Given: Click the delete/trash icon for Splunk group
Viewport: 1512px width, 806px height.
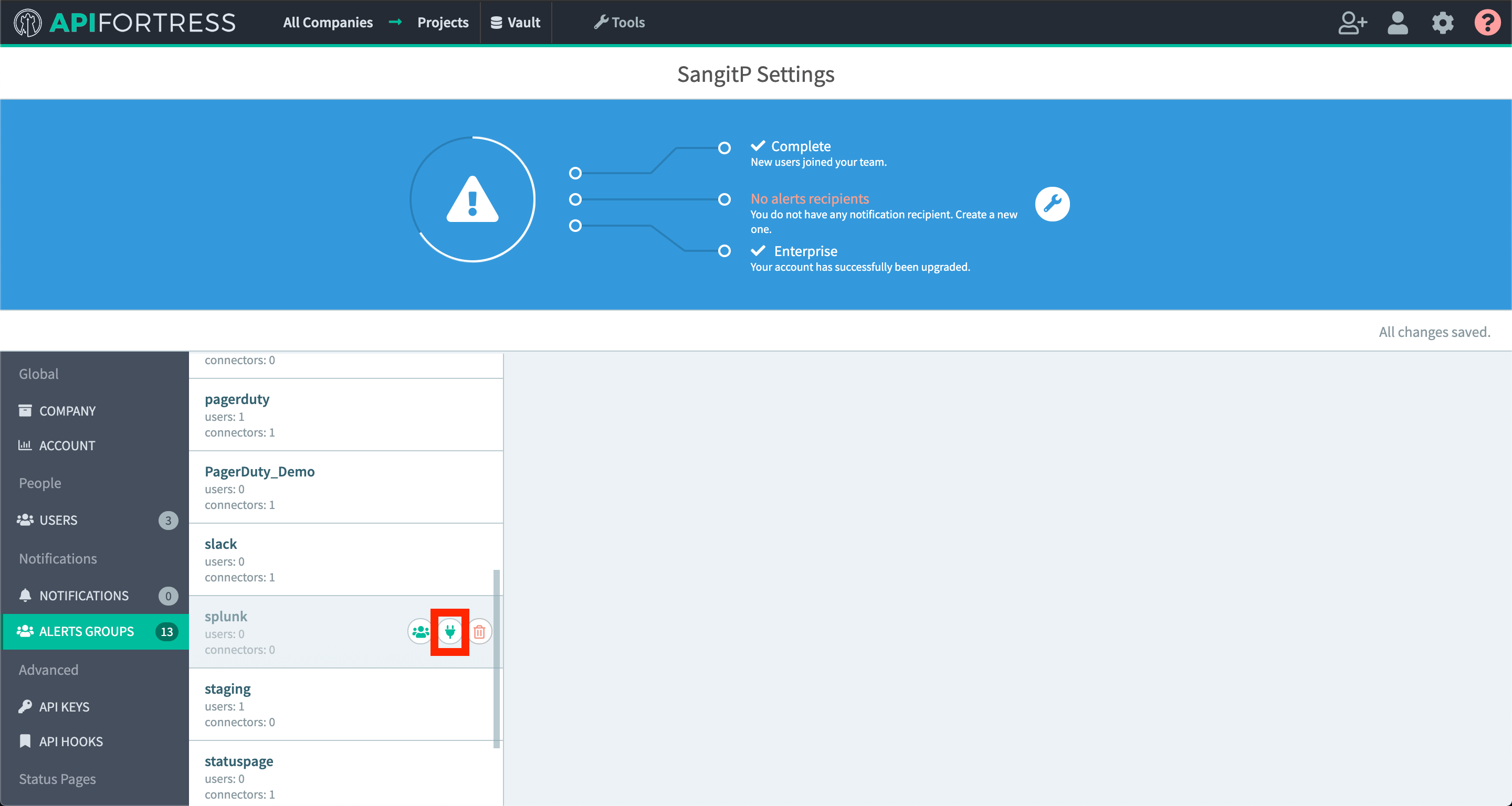Looking at the screenshot, I should [x=480, y=632].
